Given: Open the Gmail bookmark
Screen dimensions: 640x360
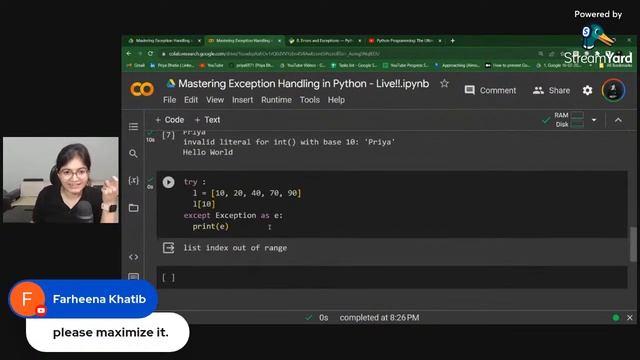Looking at the screenshot, I should [x=136, y=65].
